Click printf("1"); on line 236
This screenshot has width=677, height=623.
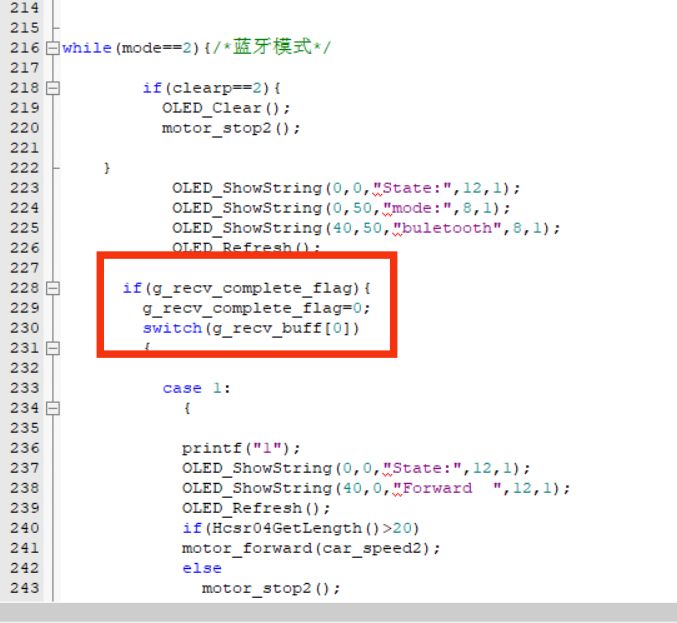point(240,448)
